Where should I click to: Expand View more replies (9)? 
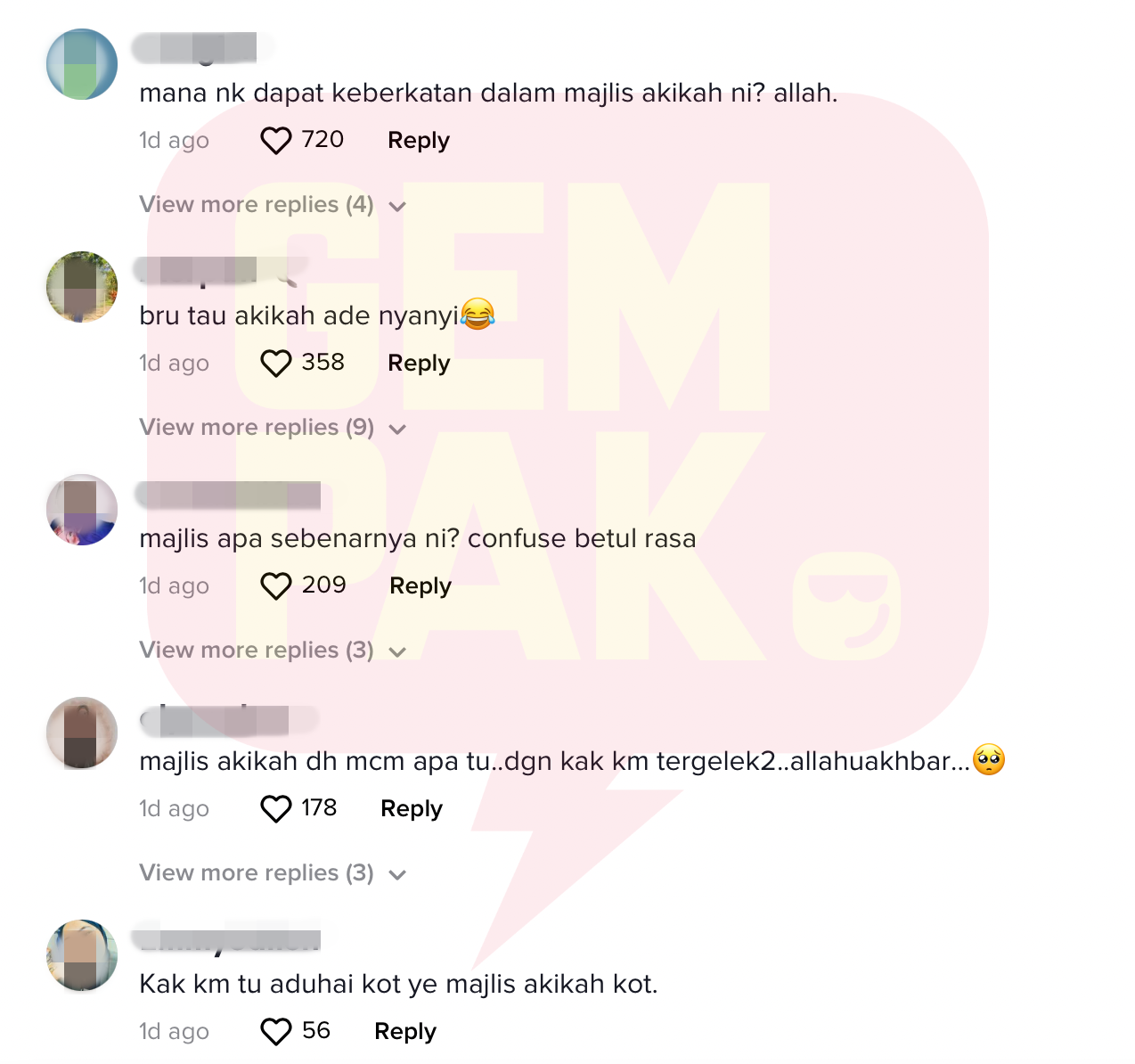[273, 428]
